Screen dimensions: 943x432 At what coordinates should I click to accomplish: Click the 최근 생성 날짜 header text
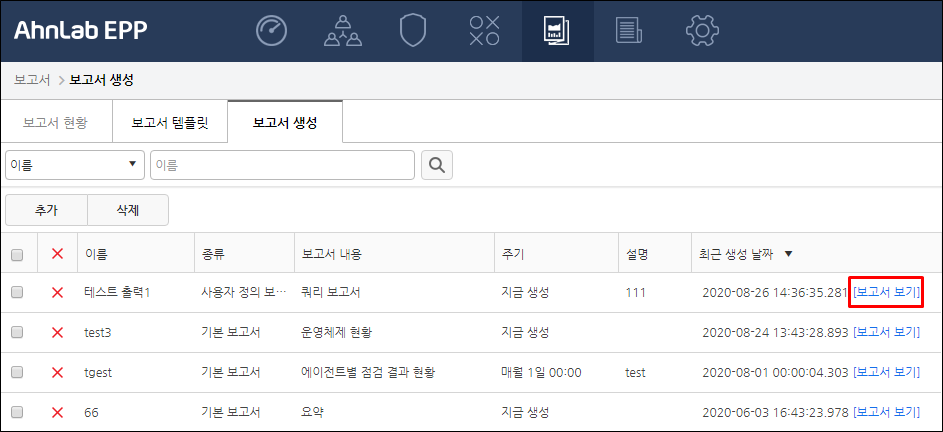(x=734, y=255)
